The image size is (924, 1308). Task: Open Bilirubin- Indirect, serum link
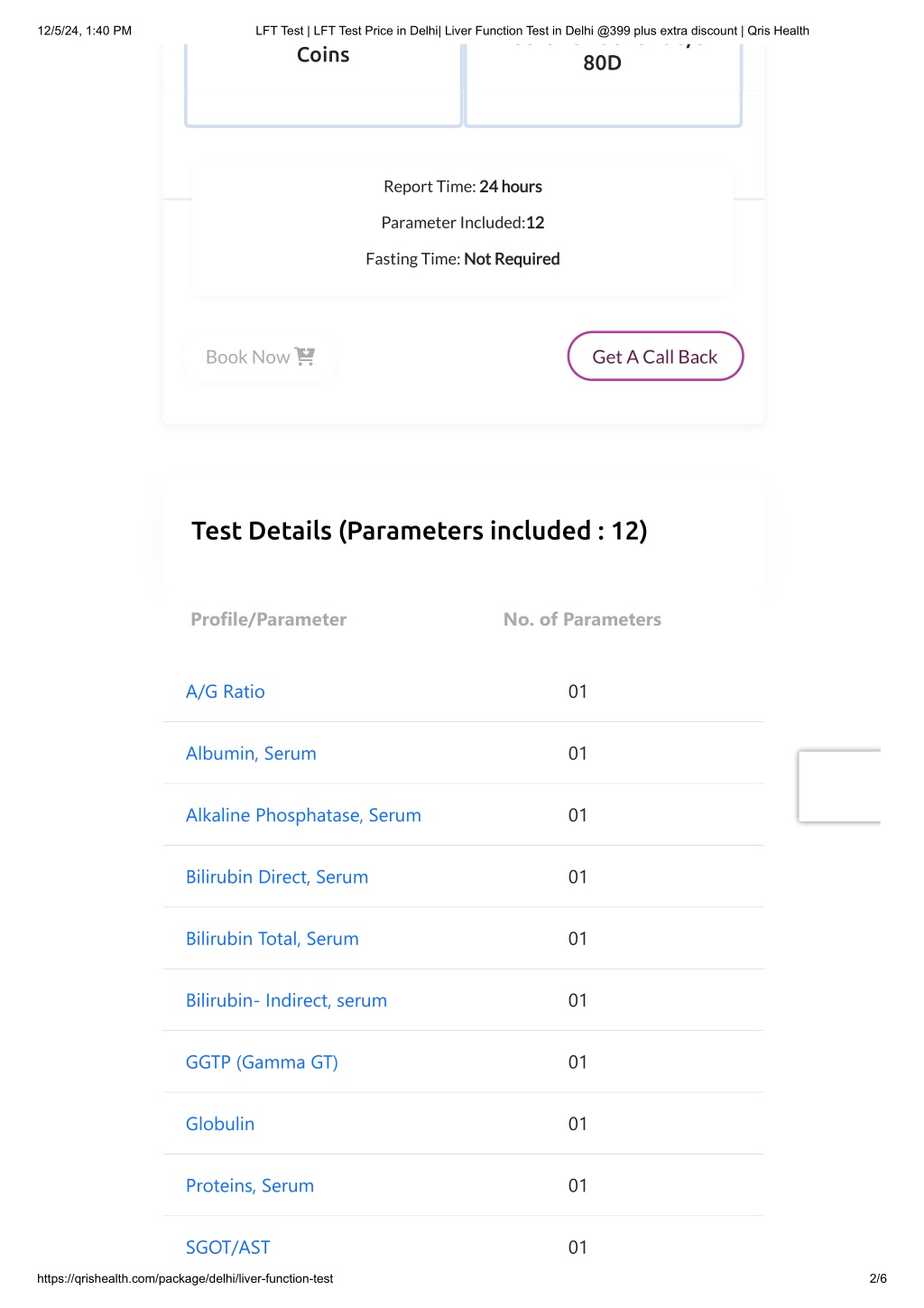(286, 1000)
